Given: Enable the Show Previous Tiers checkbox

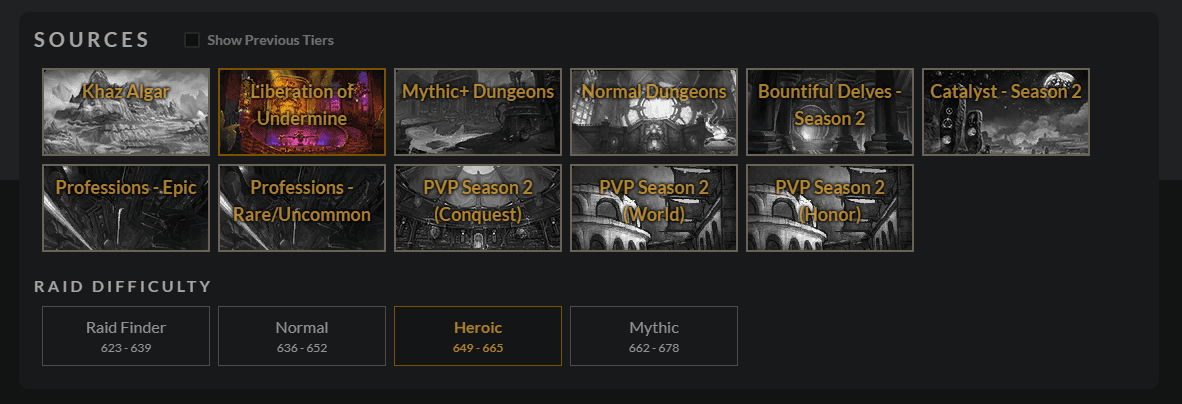Looking at the screenshot, I should pyautogui.click(x=191, y=40).
